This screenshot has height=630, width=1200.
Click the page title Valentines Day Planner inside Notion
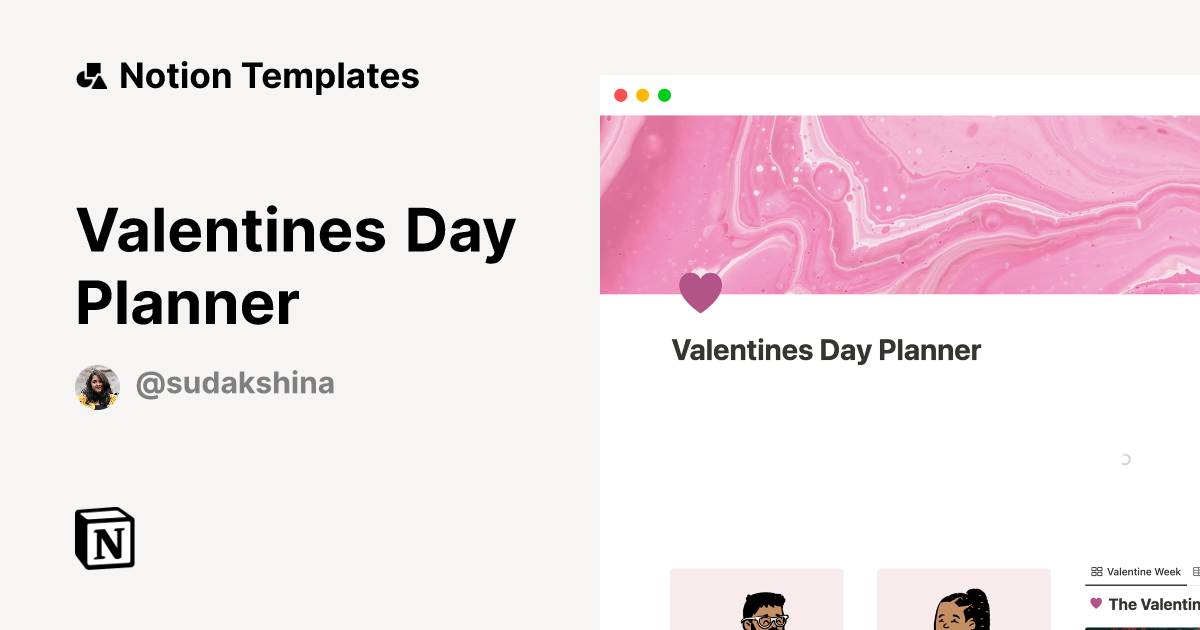[826, 351]
